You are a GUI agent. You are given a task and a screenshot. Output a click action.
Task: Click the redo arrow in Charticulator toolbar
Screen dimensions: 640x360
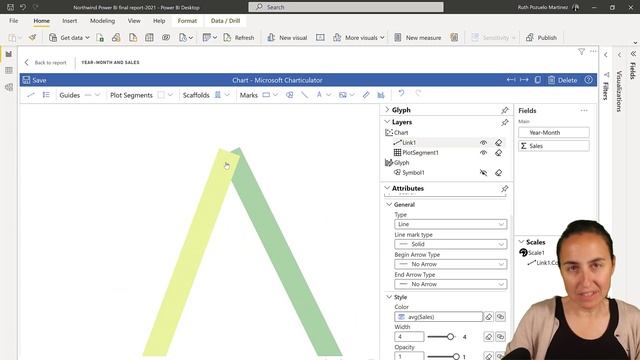[418, 93]
